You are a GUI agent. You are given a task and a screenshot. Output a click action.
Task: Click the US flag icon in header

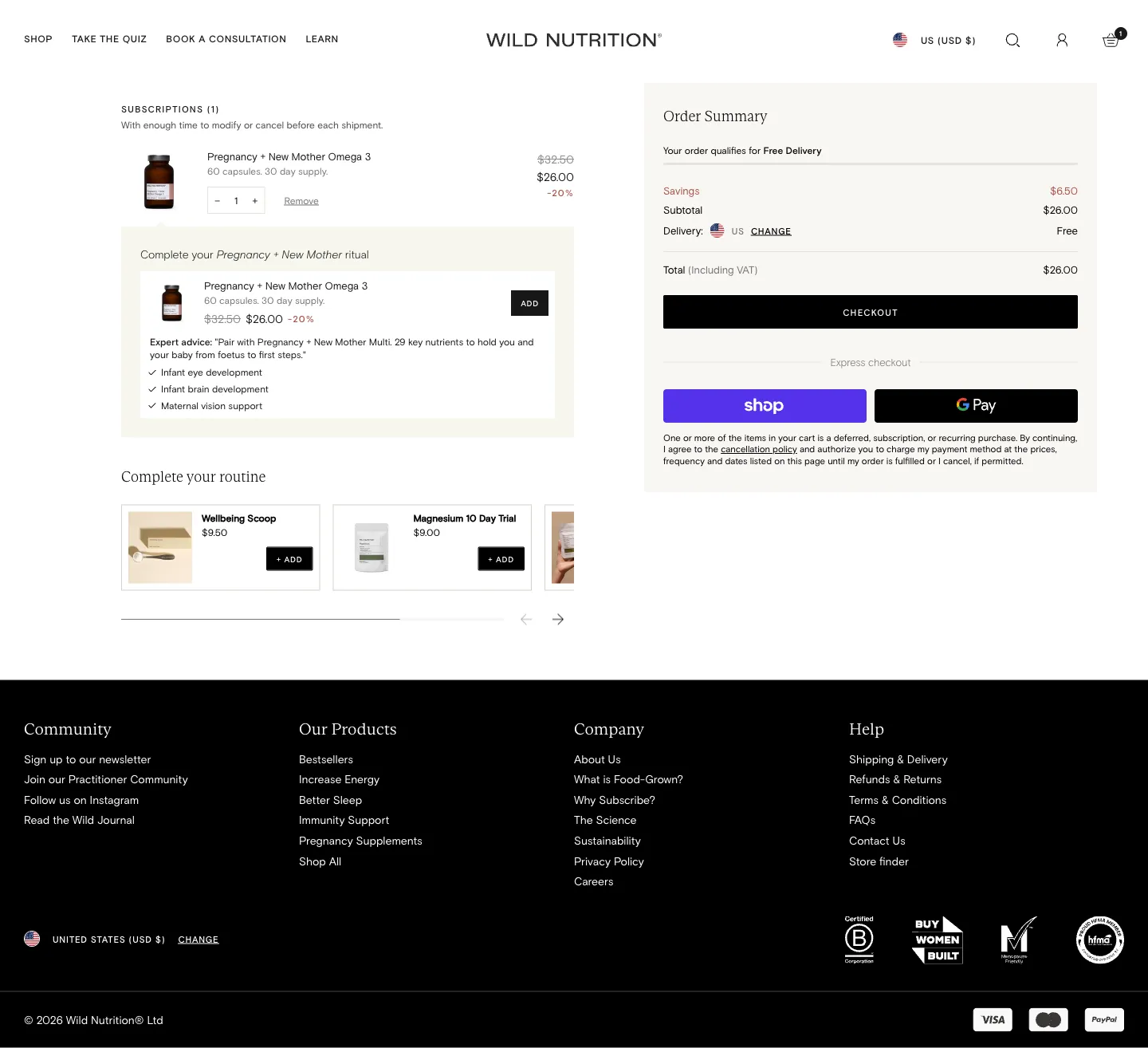point(900,40)
